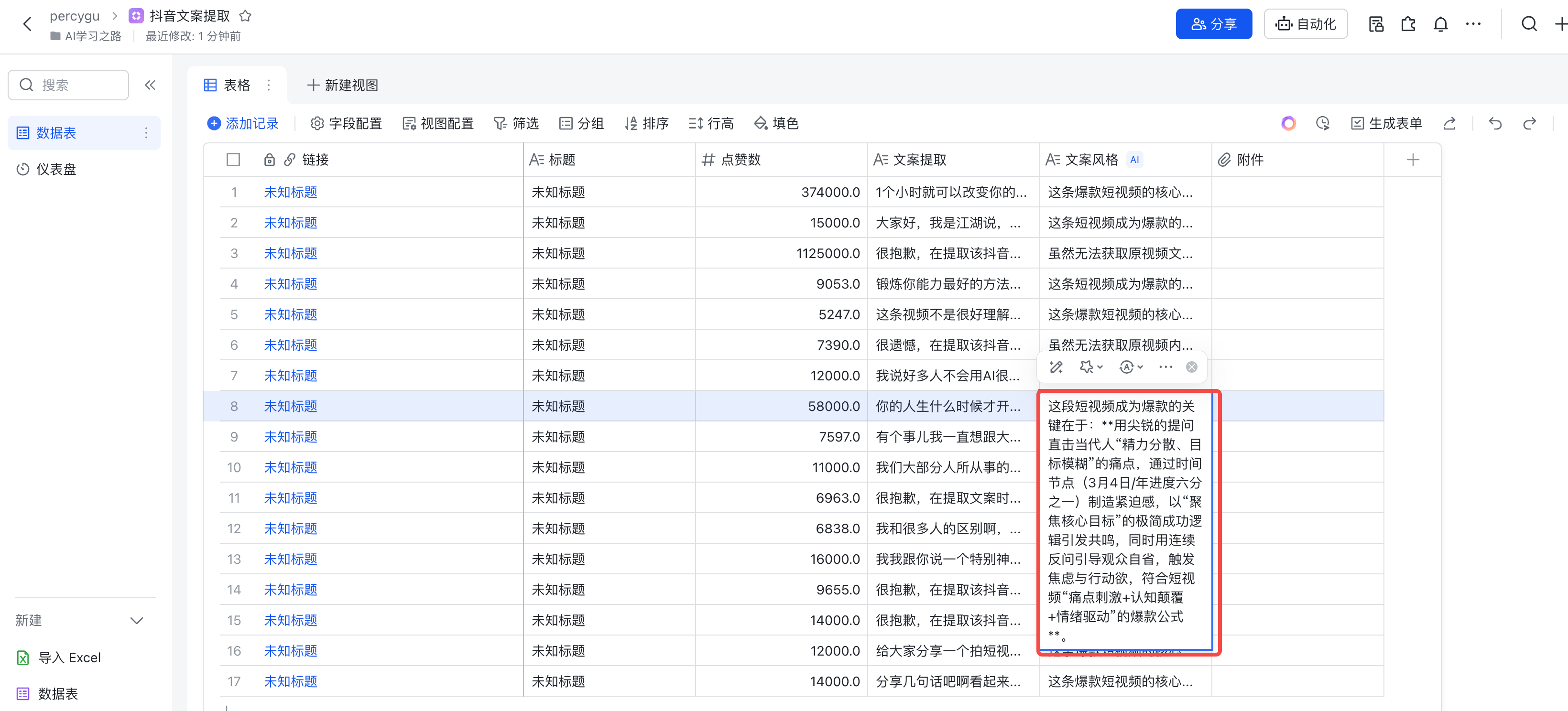Image resolution: width=1568 pixels, height=711 pixels.
Task: Click 添加记录 to add a record
Action: [243, 123]
